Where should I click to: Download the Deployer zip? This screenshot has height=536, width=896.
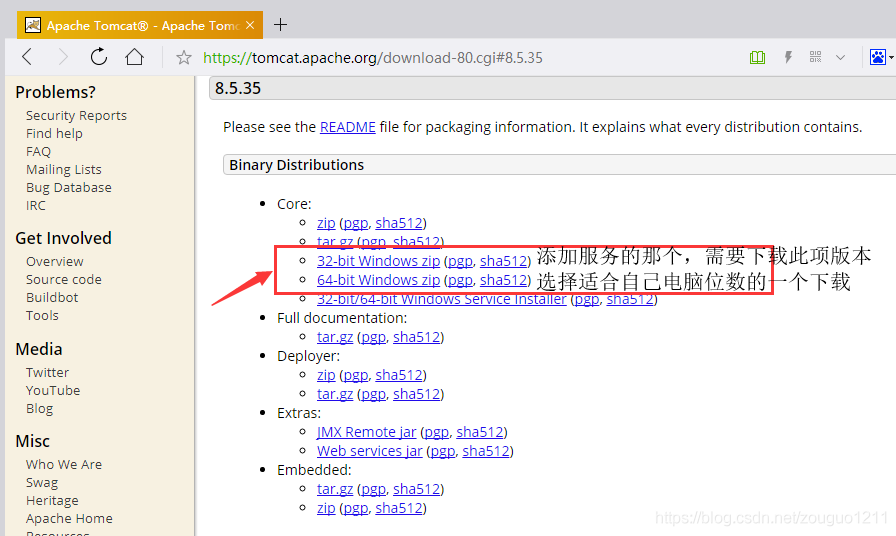[326, 375]
